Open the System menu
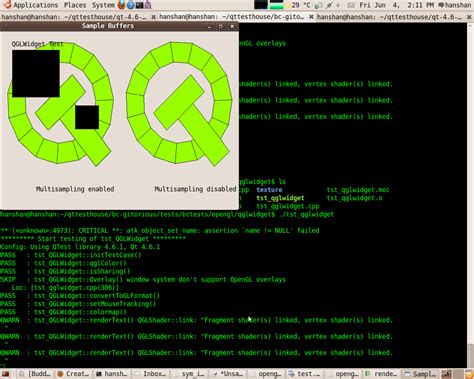 point(103,5)
